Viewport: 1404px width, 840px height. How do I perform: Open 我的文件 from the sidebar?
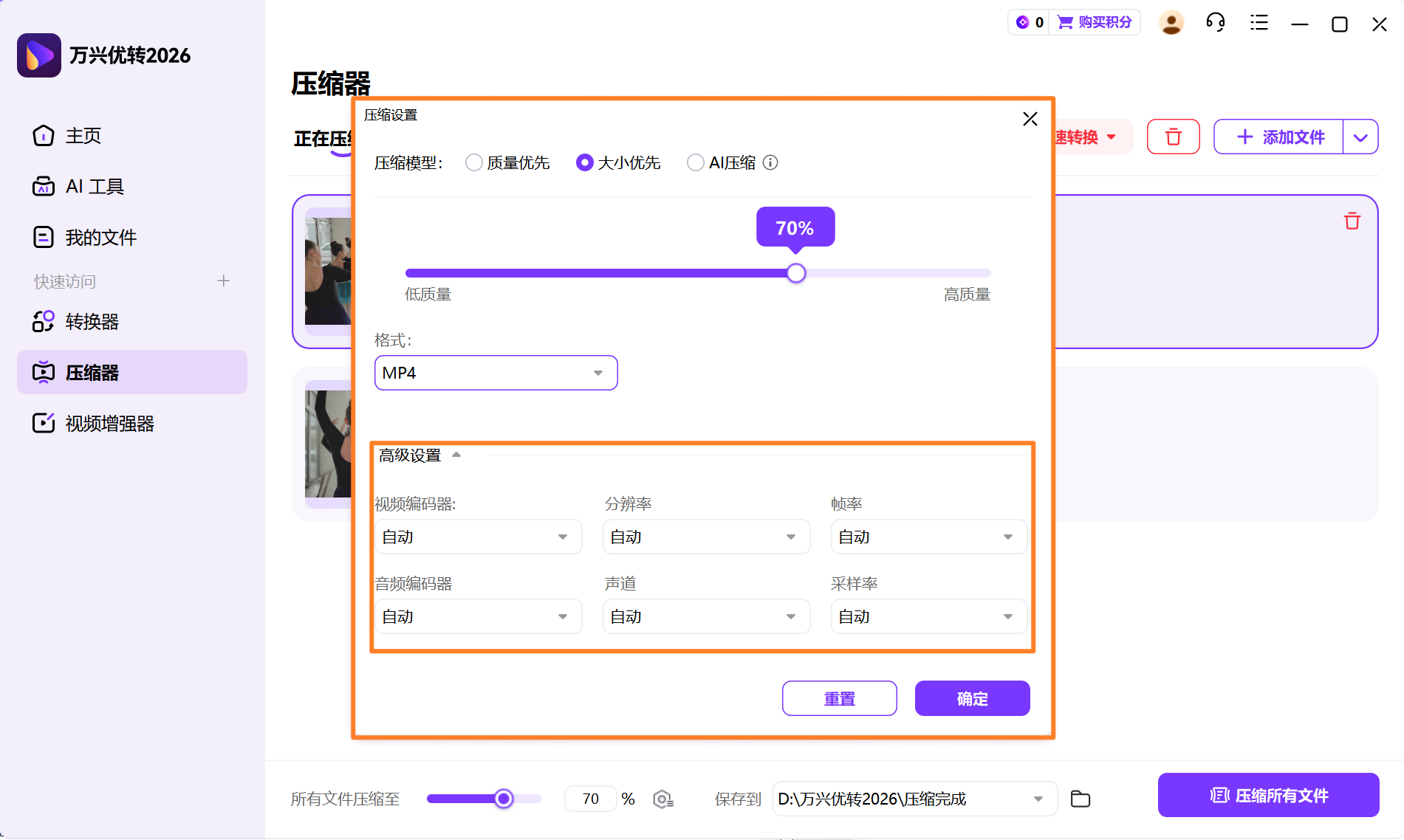[101, 237]
